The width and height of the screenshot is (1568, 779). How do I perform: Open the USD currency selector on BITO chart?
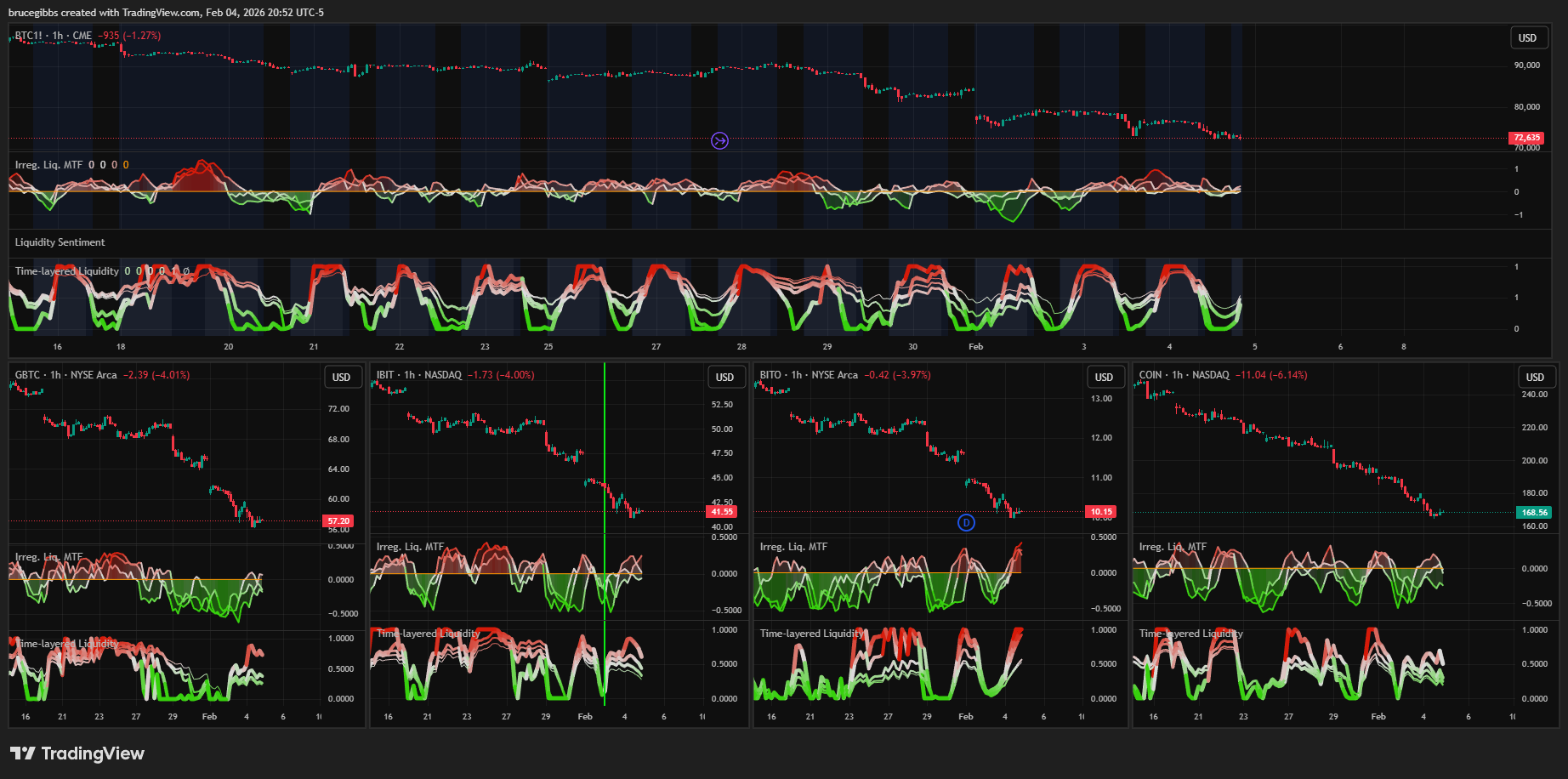coord(1104,377)
